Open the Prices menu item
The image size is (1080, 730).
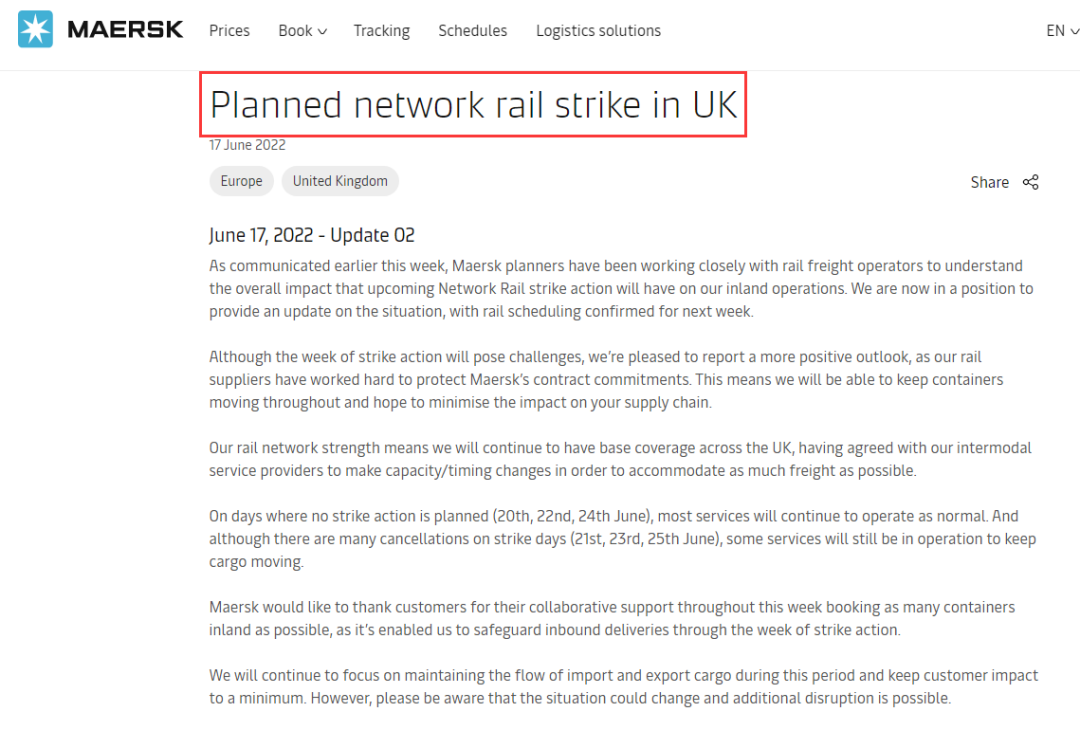229,31
